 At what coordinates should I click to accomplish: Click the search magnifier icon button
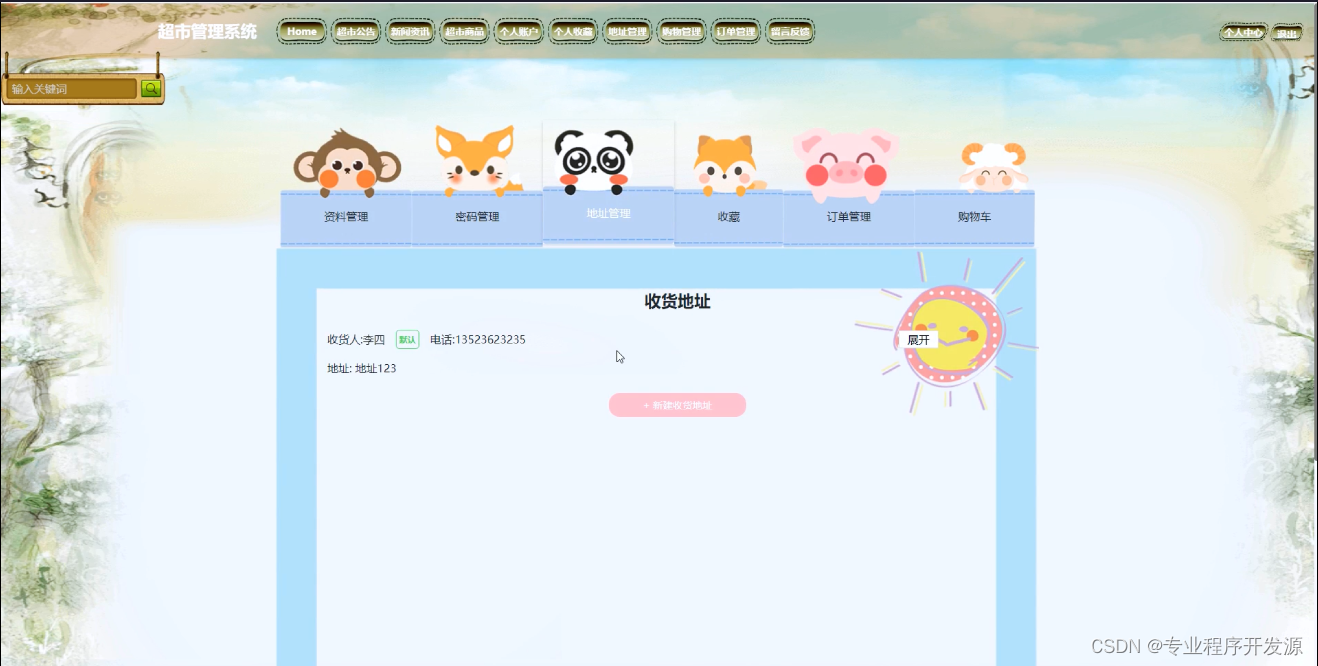[151, 89]
